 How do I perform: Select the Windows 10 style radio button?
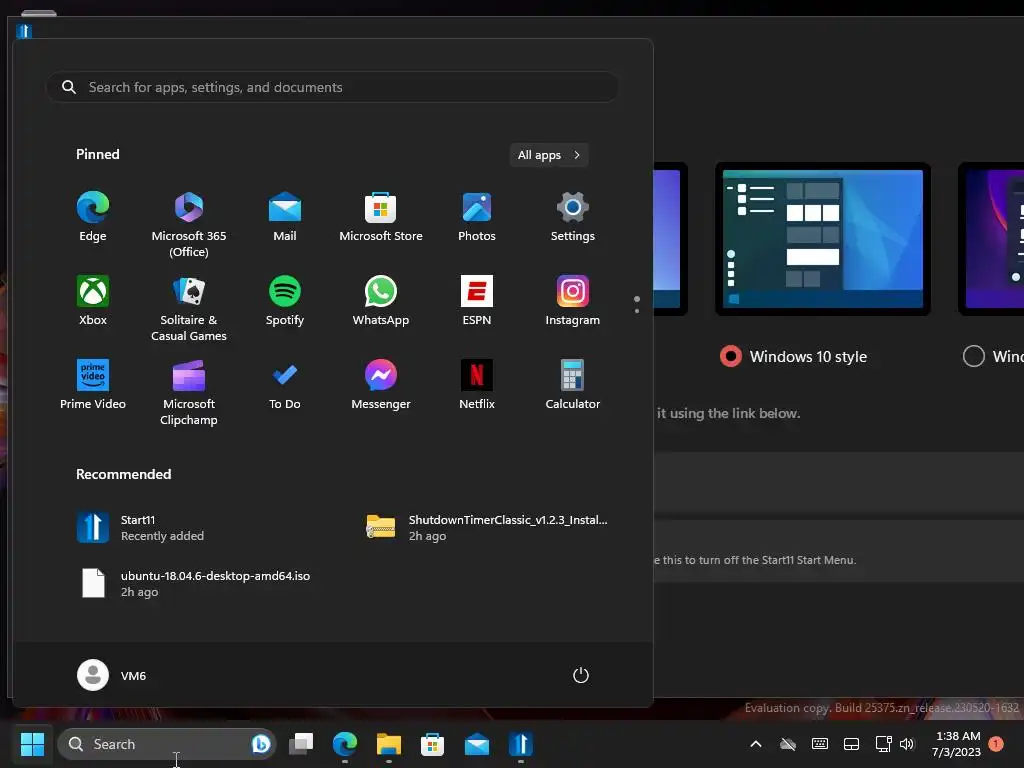[x=730, y=357]
